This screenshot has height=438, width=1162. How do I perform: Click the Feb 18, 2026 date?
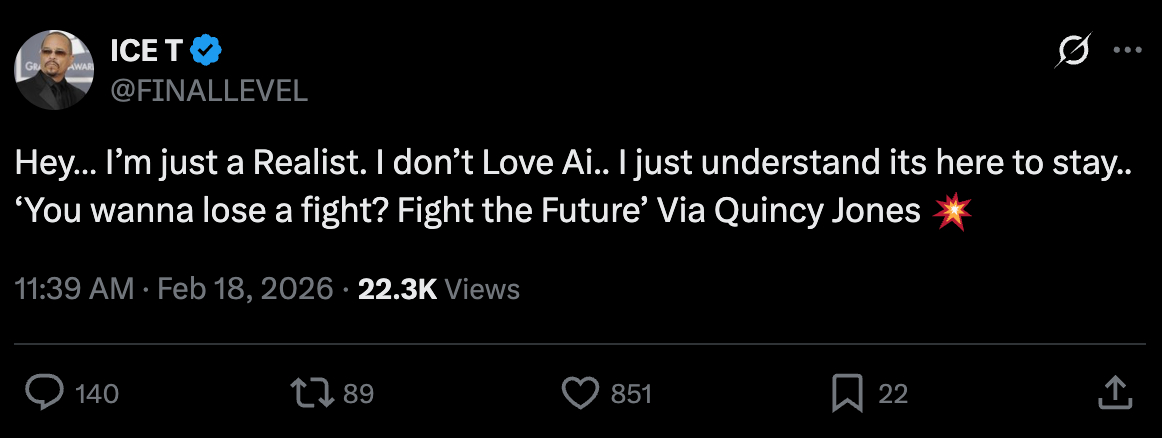point(245,289)
